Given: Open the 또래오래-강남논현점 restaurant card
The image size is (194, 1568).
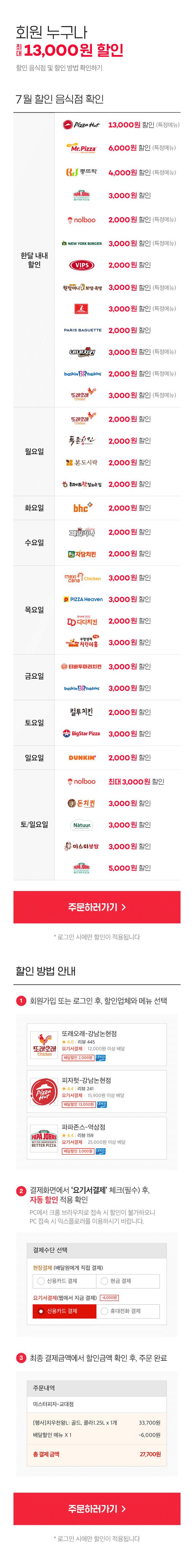Looking at the screenshot, I should coord(97,1044).
